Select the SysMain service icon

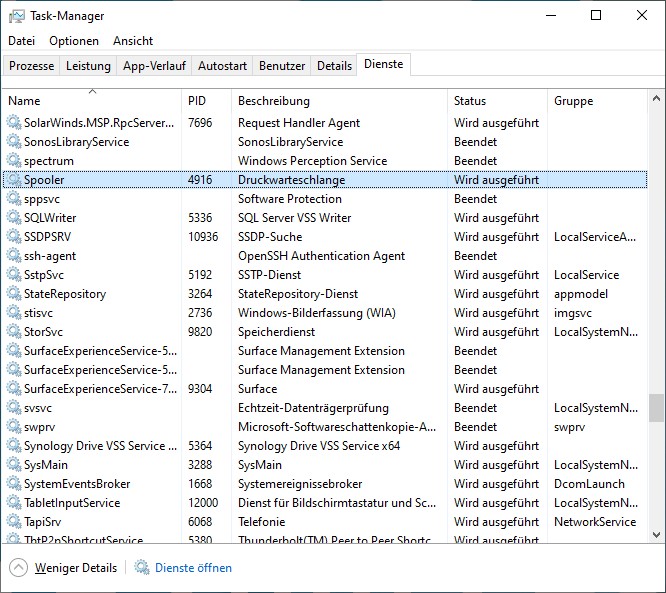pyautogui.click(x=14, y=465)
